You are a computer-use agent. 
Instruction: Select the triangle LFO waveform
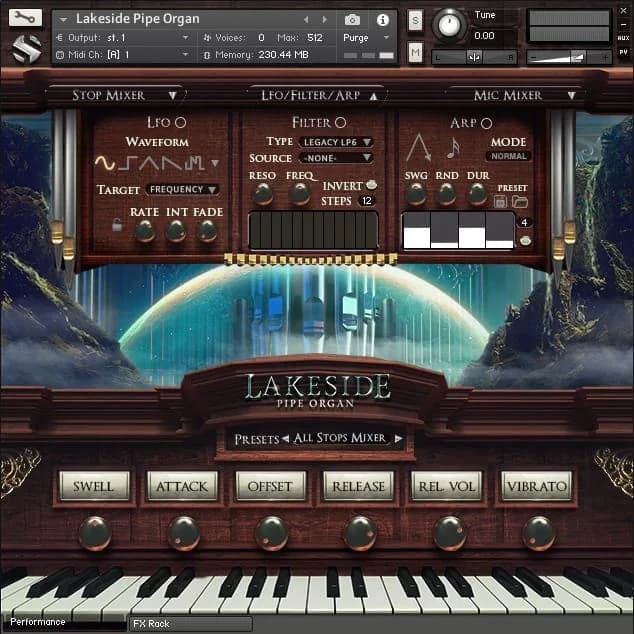(x=149, y=163)
